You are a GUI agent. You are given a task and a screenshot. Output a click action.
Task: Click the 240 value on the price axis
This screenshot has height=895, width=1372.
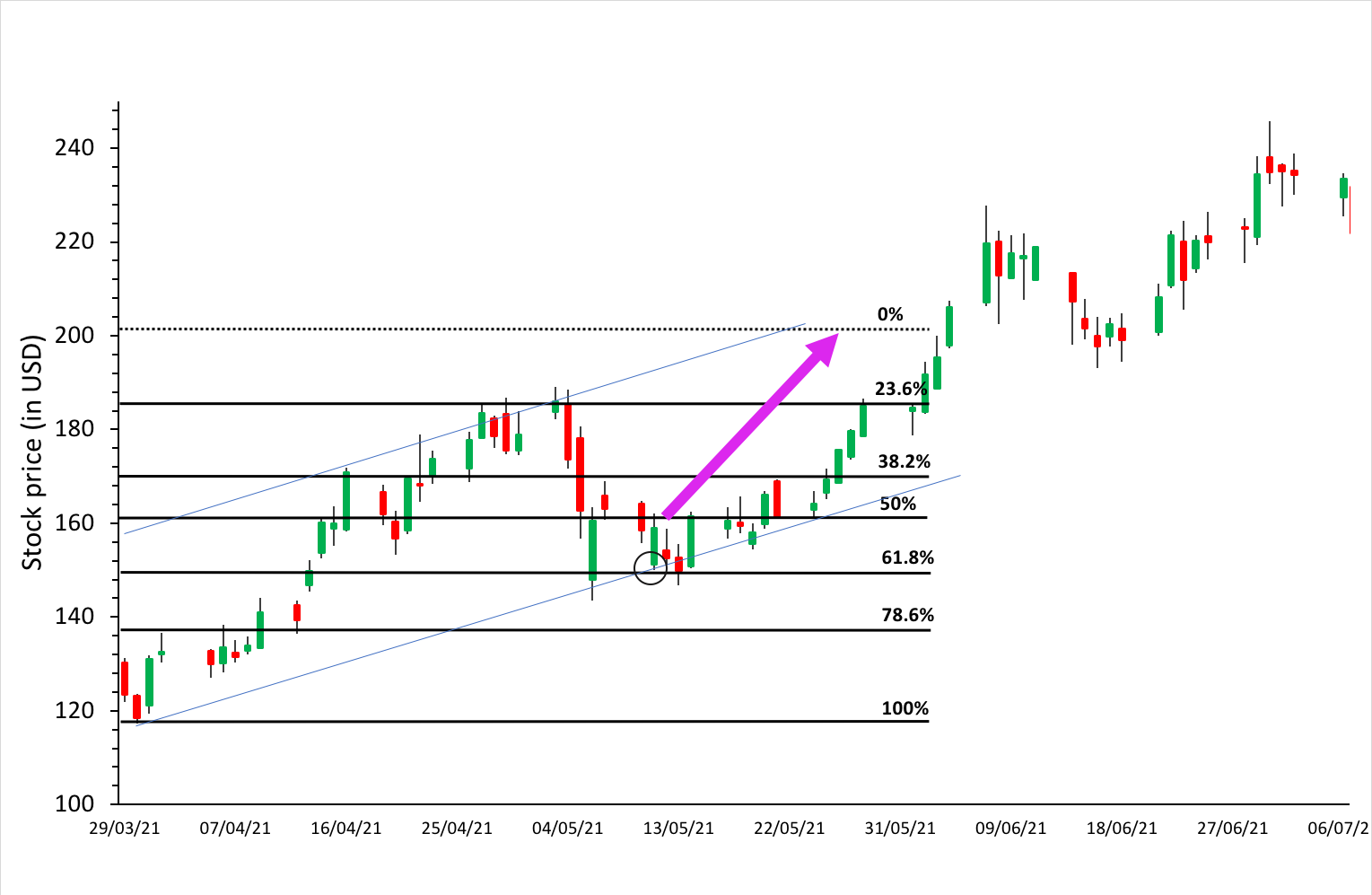pyautogui.click(x=74, y=148)
